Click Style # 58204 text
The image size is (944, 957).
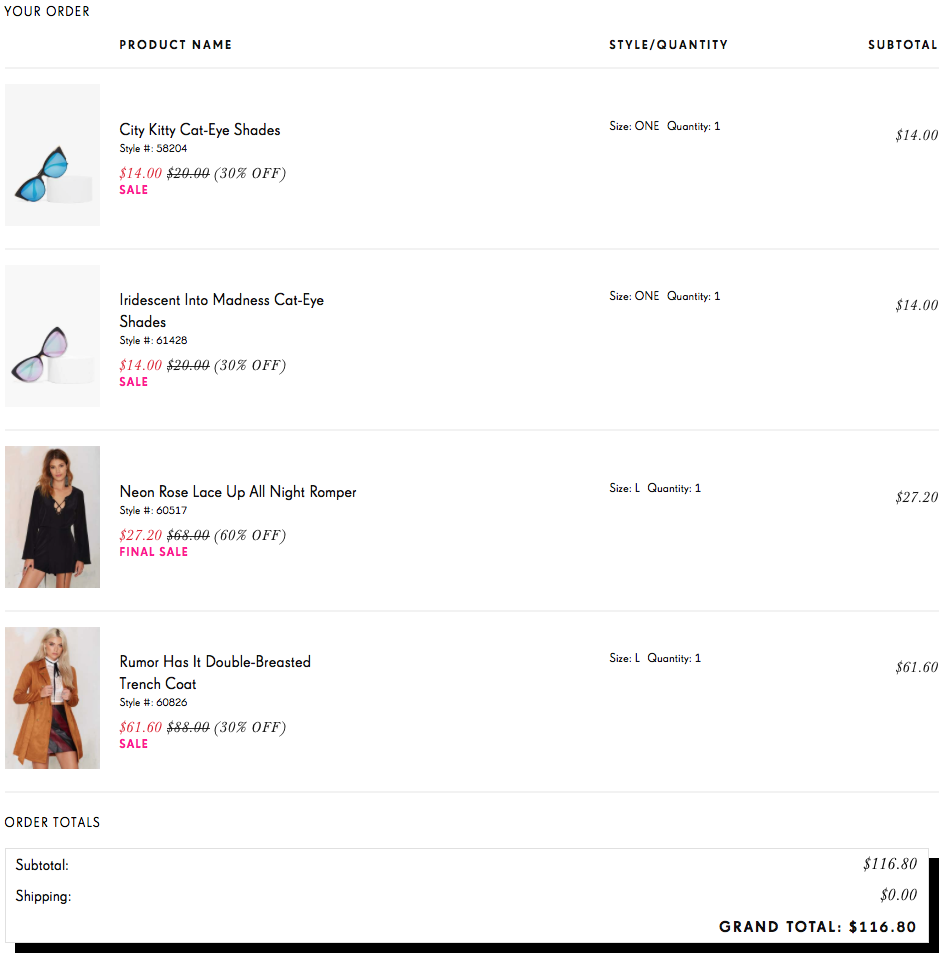pyautogui.click(x=153, y=149)
